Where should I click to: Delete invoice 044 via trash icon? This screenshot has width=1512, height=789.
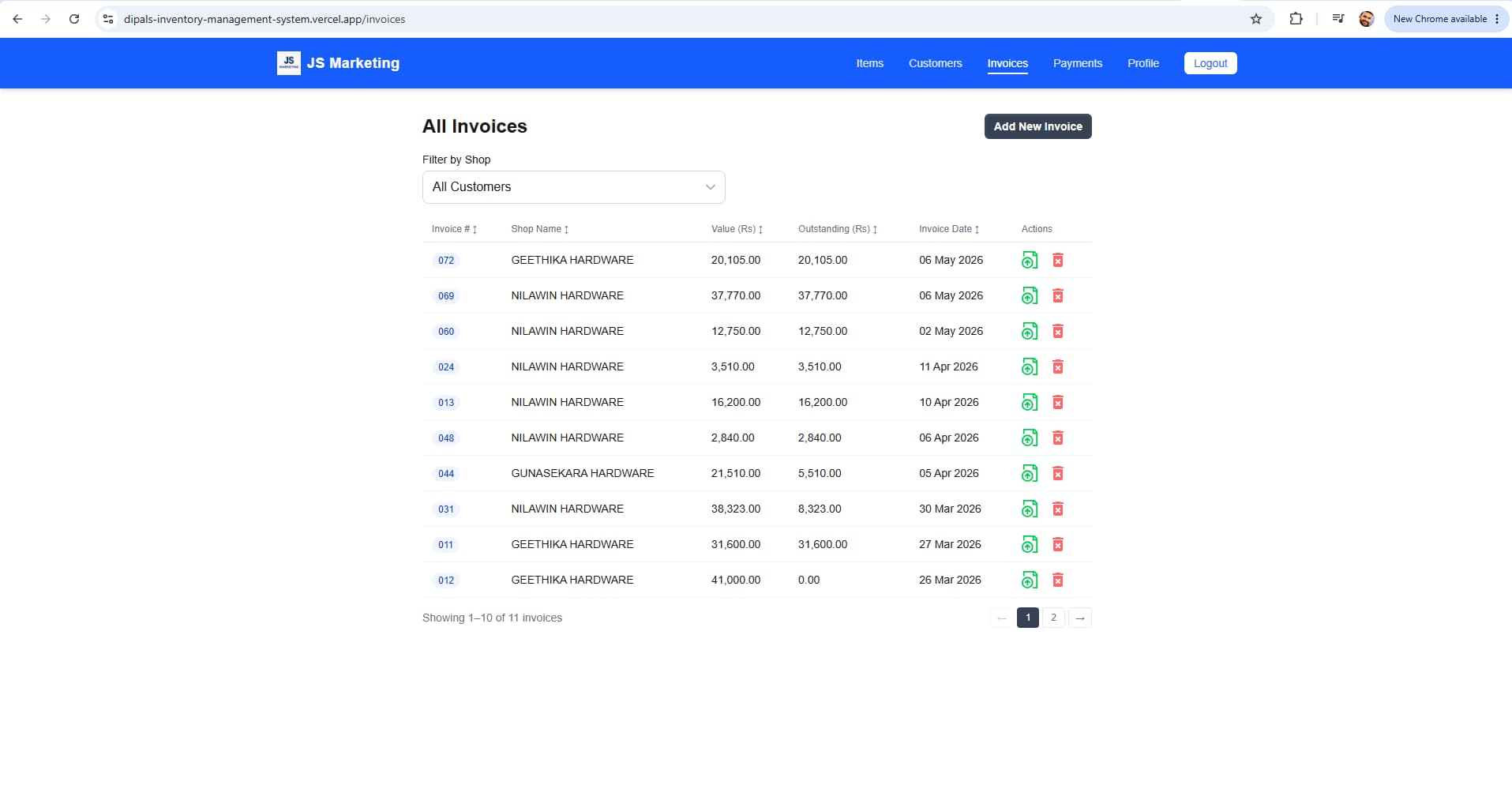1058,473
